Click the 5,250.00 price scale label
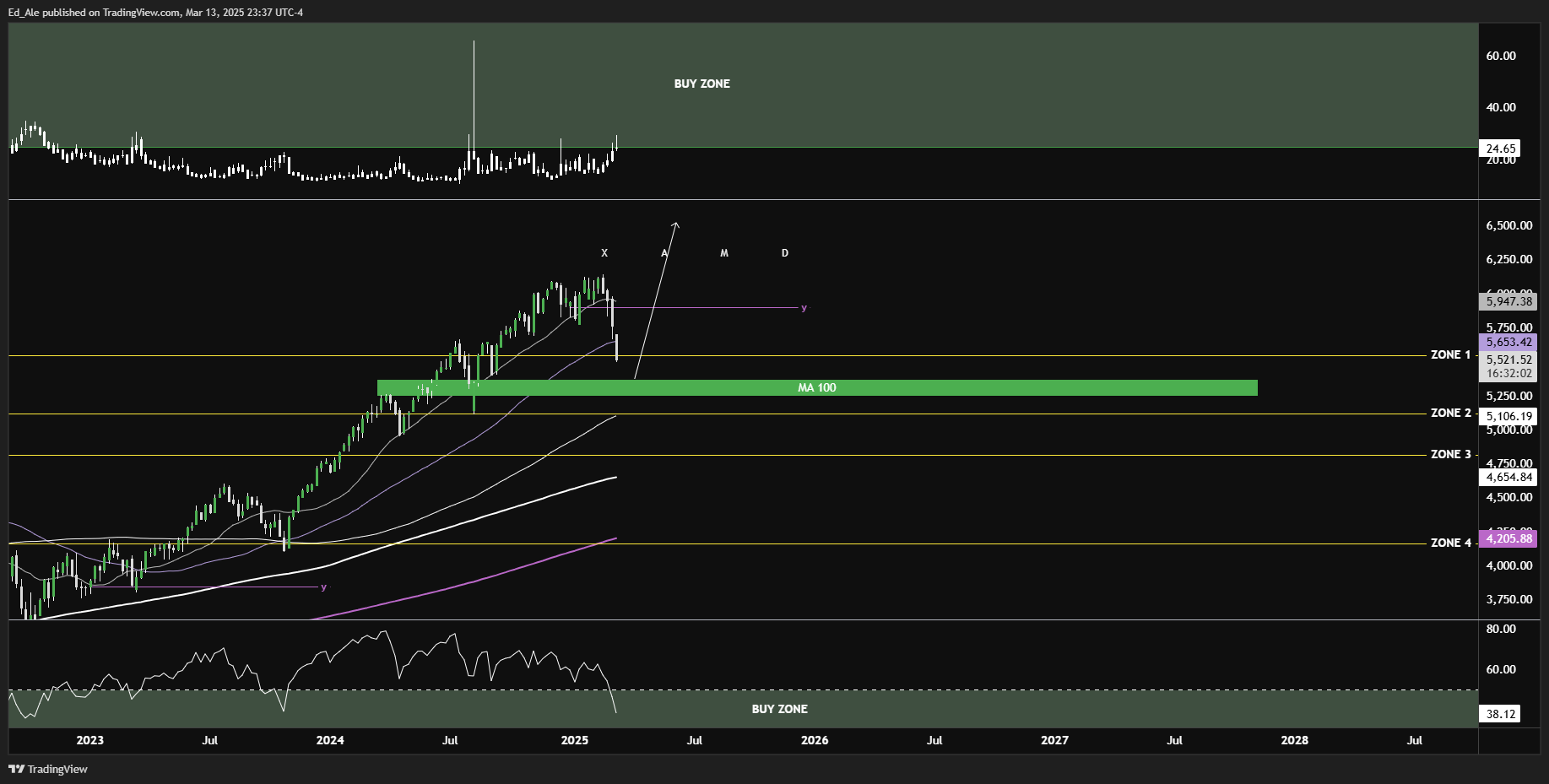This screenshot has height=784, width=1549. point(1508,396)
